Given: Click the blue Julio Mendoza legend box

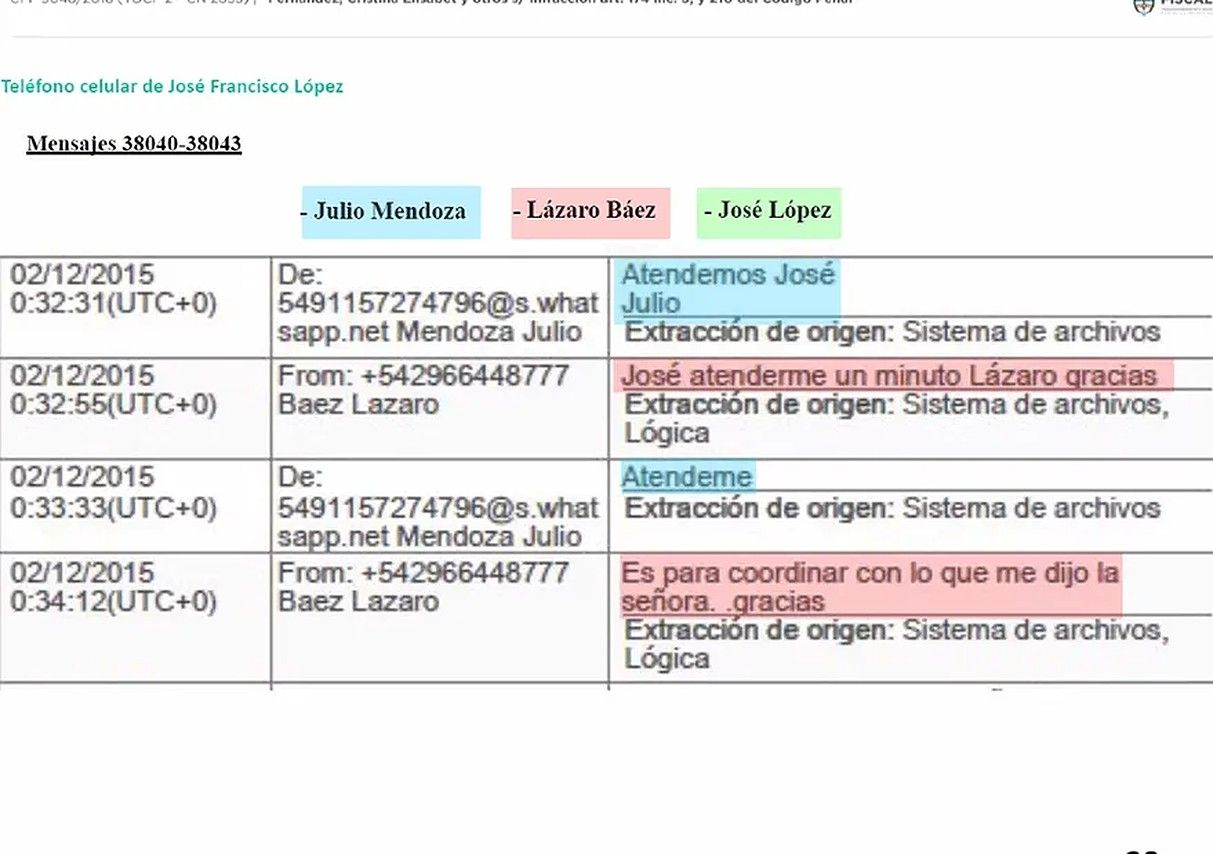Looking at the screenshot, I should pos(390,212).
